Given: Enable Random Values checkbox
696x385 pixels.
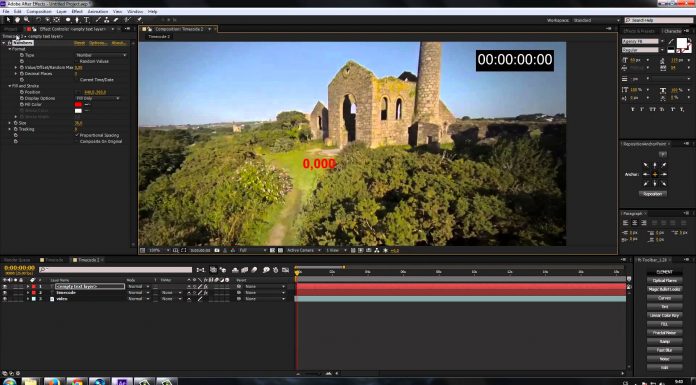Looking at the screenshot, I should point(77,61).
